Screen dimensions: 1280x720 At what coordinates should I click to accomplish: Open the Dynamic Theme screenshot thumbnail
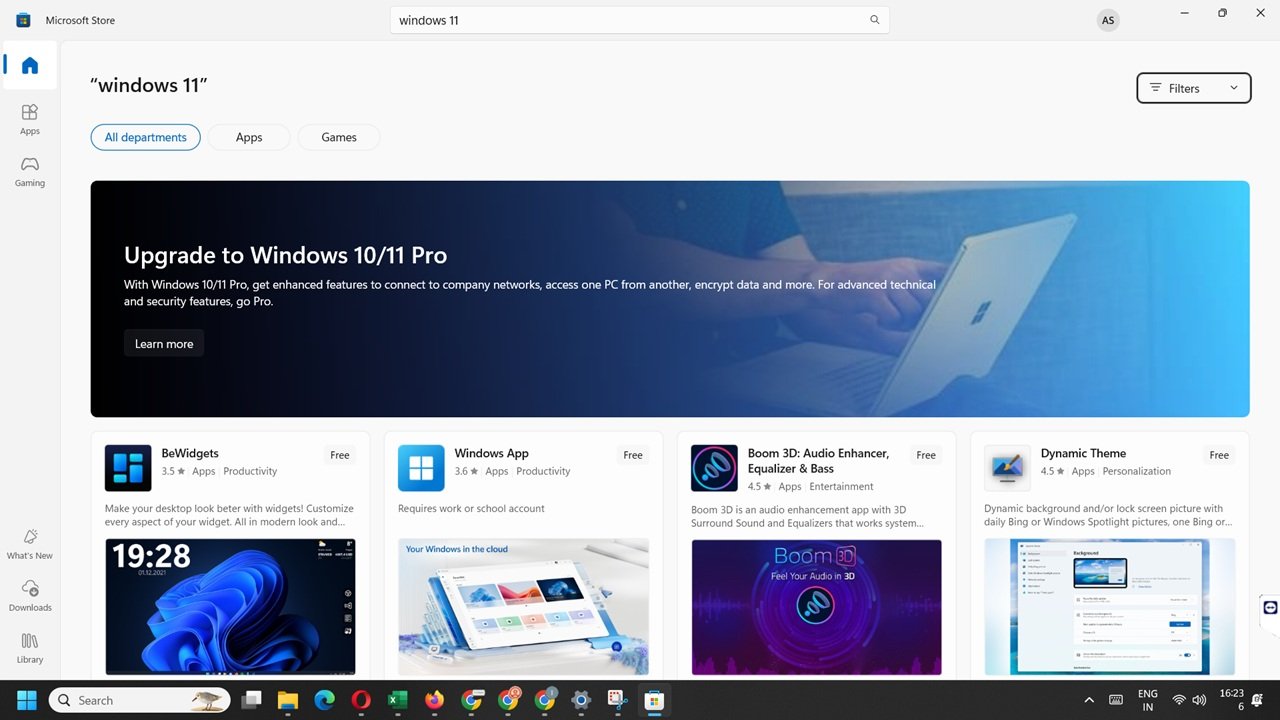pos(1109,607)
